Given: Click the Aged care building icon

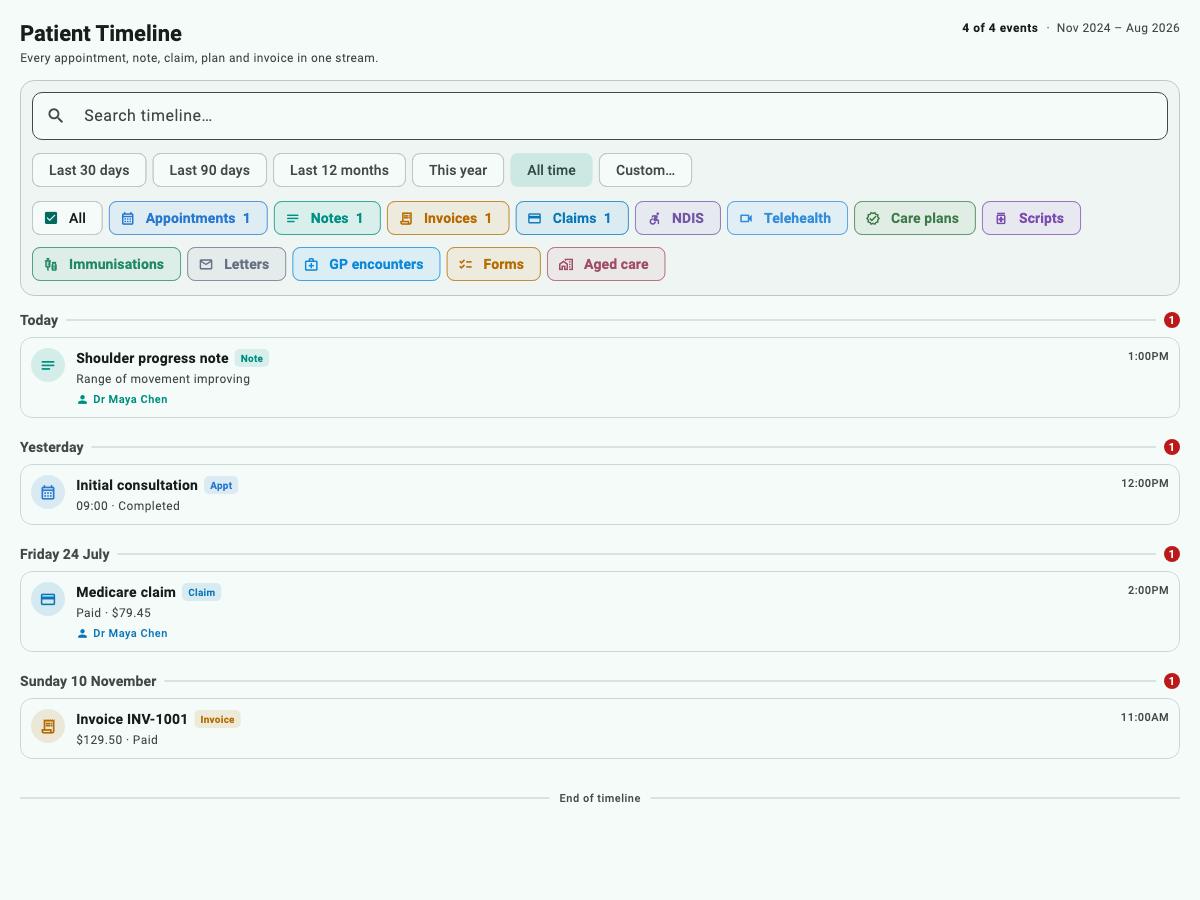Looking at the screenshot, I should (566, 264).
